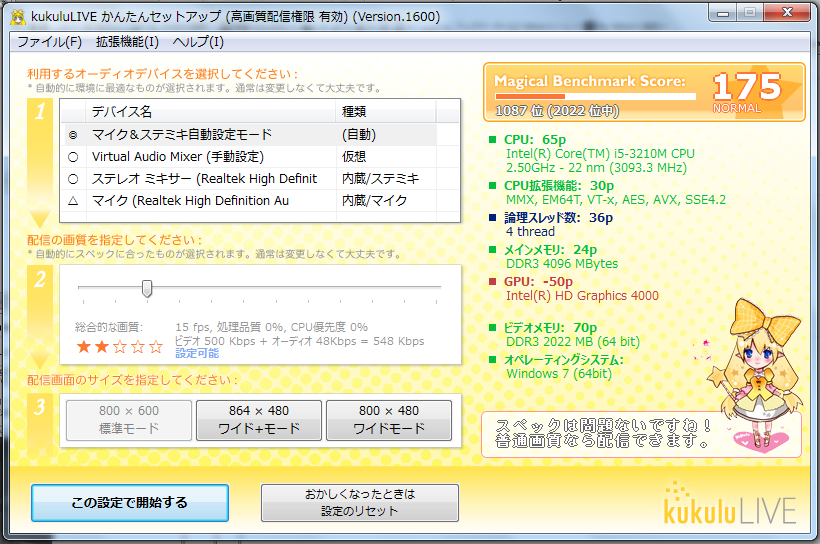Click the yellow step 2 number badge
820x544 pixels.
[x=39, y=279]
